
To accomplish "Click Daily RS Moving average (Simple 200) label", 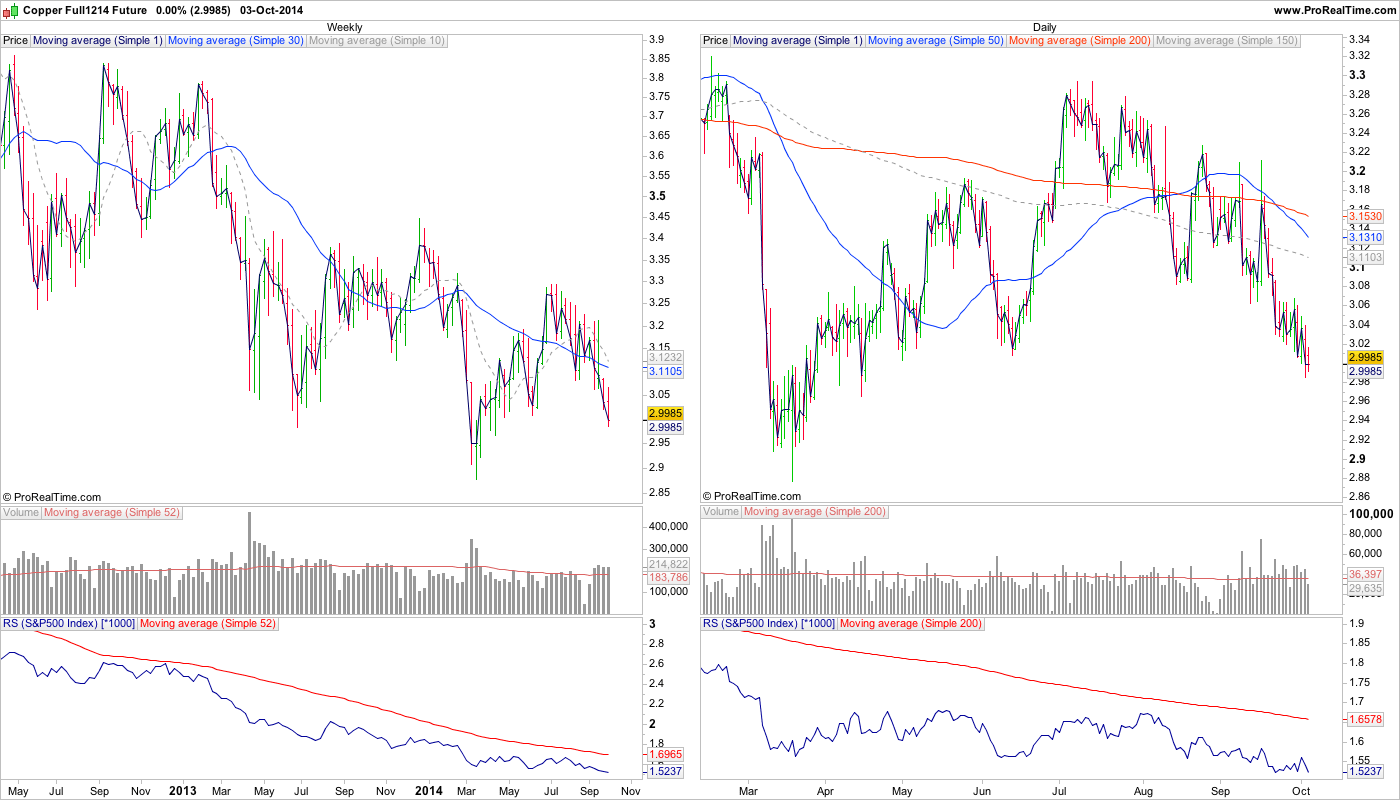I will point(911,624).
